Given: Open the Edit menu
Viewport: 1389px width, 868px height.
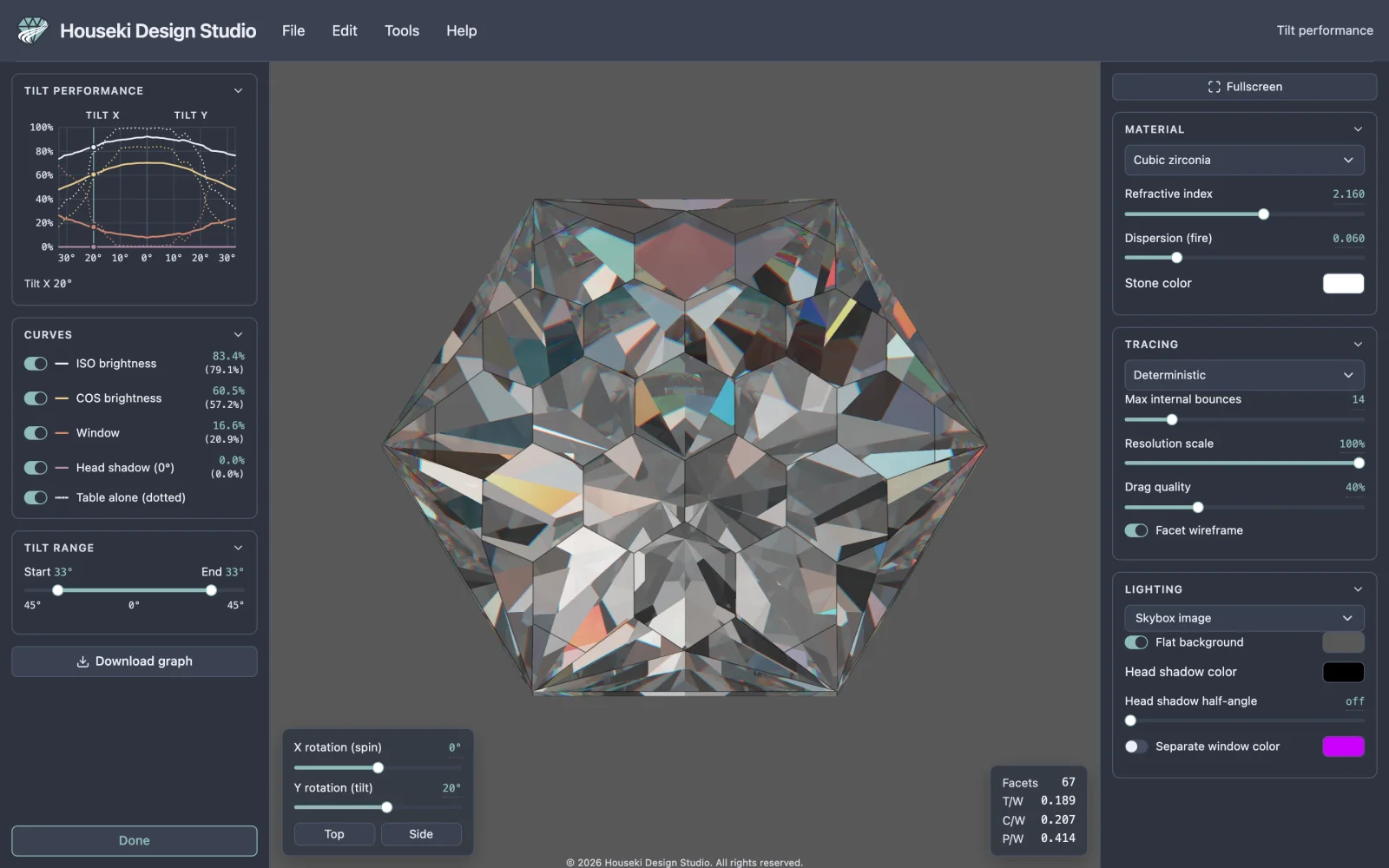Looking at the screenshot, I should 345,30.
